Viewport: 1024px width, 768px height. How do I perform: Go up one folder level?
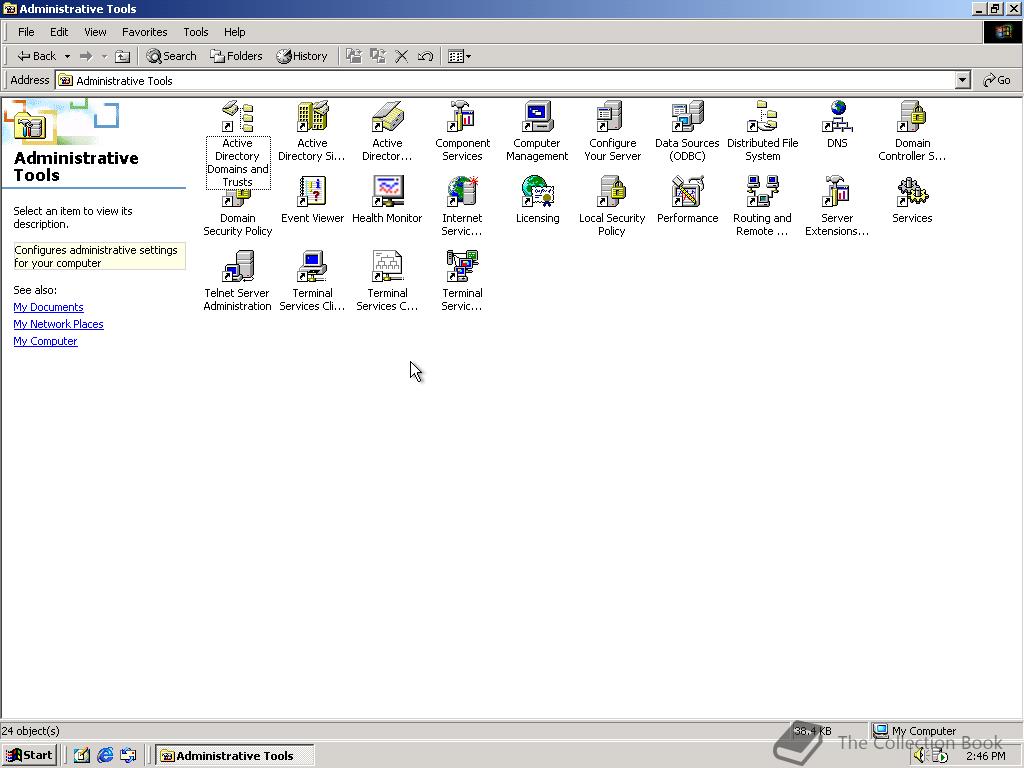click(123, 56)
